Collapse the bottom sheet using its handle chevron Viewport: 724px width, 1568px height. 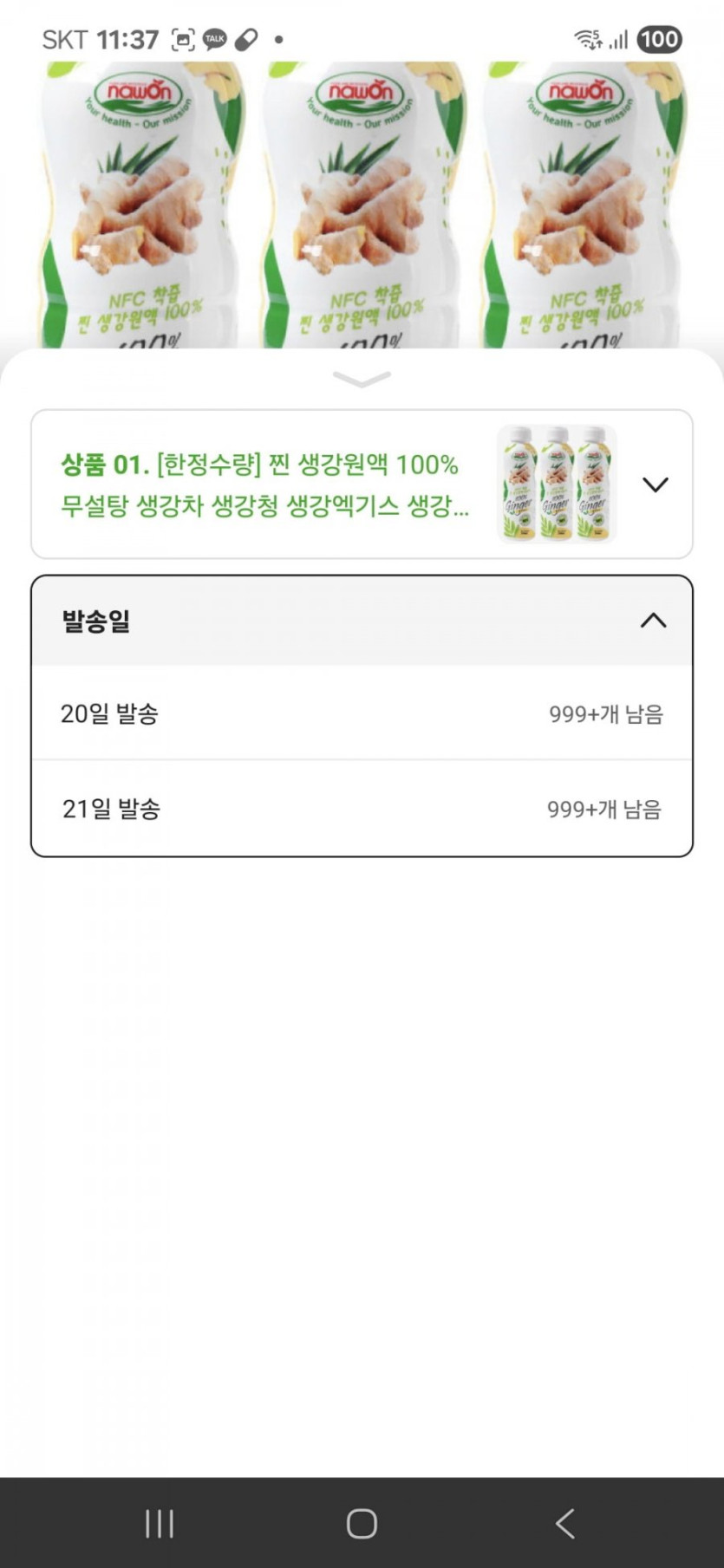[362, 380]
